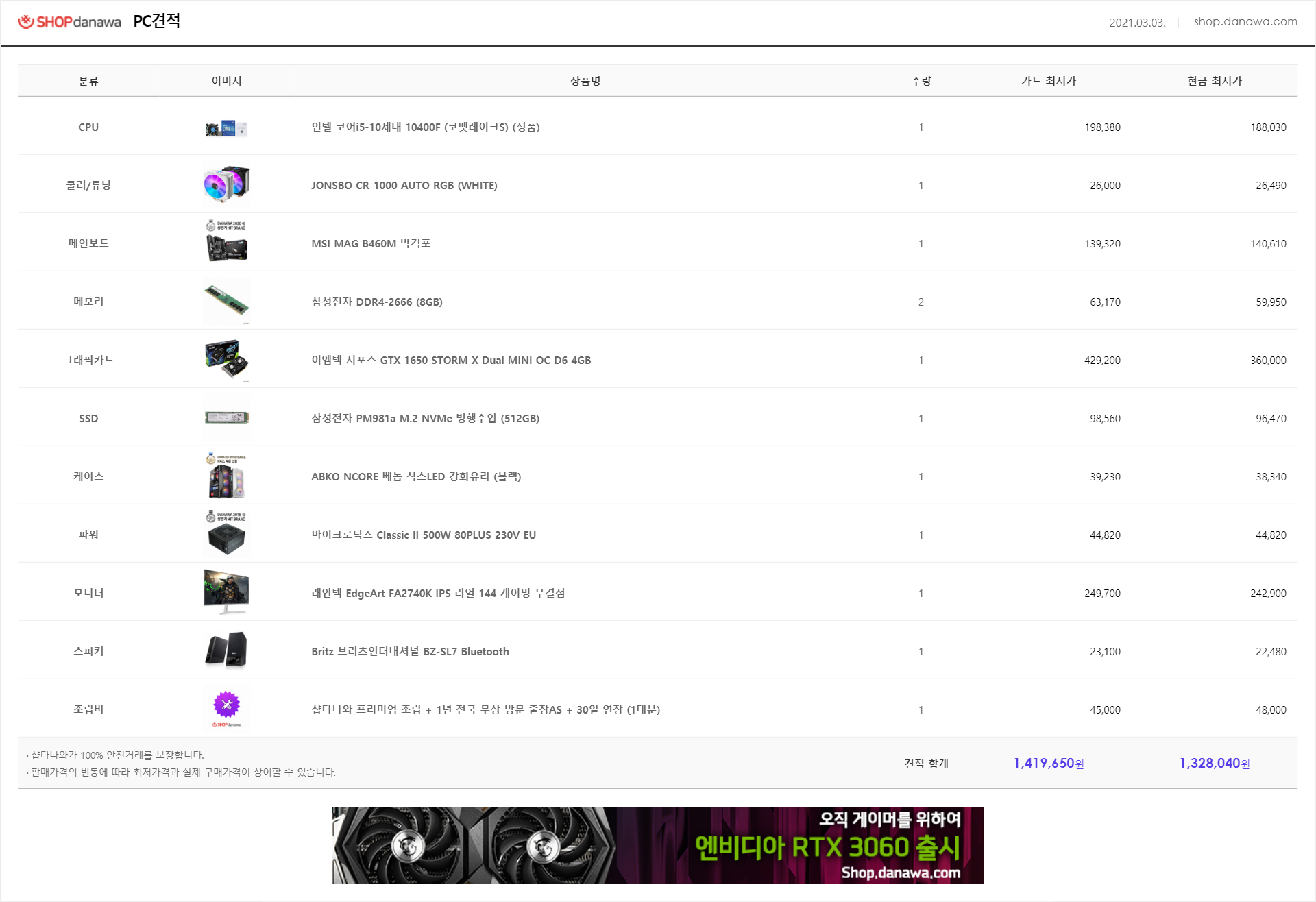The width and height of the screenshot is (1316, 902).
Task: Click the 수량 column header
Action: (x=921, y=81)
